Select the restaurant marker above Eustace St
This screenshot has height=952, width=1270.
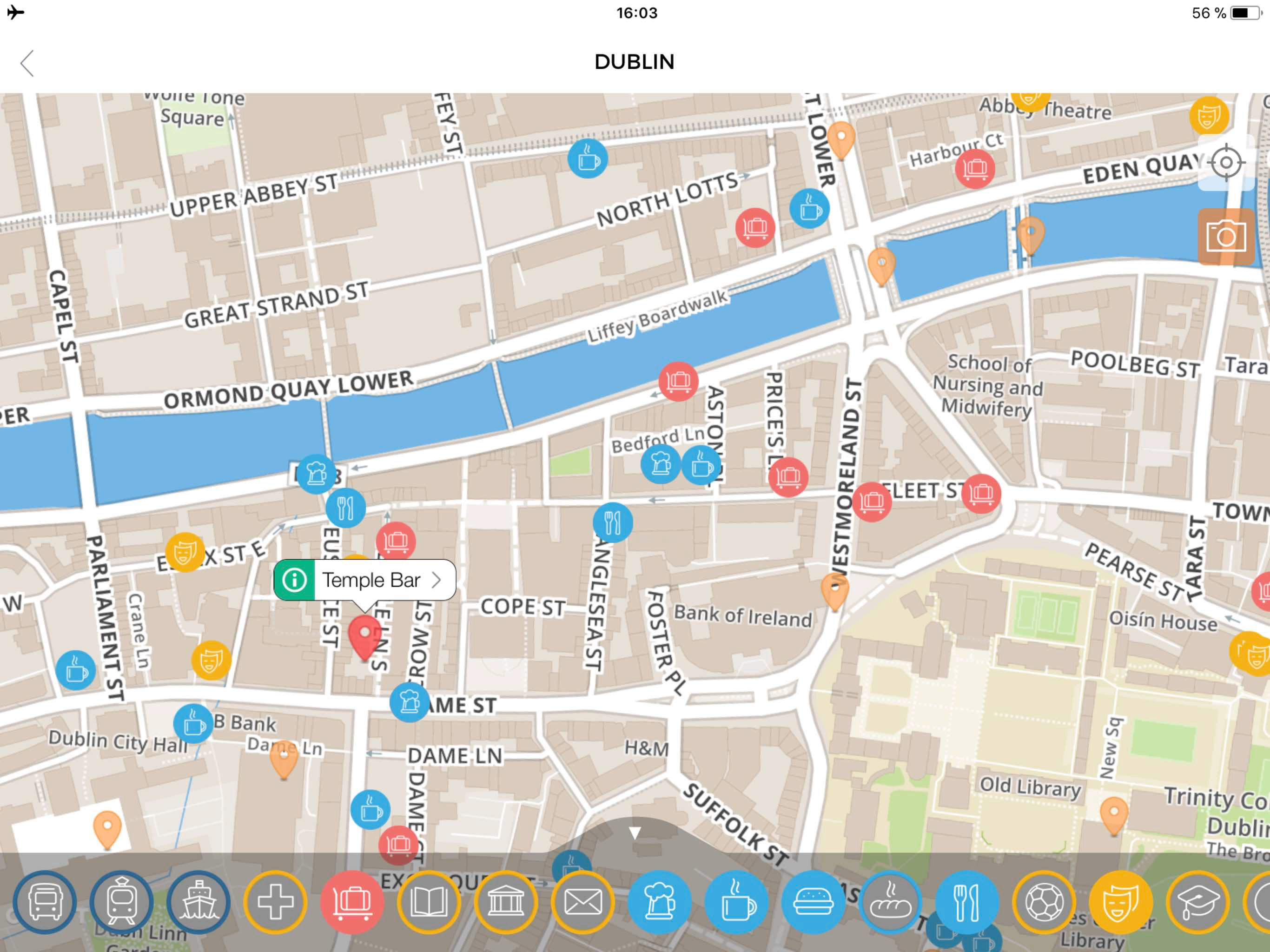pyautogui.click(x=346, y=508)
